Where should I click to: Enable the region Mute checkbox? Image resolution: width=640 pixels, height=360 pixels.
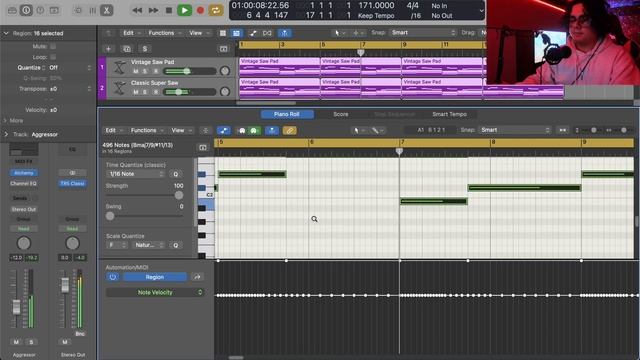pos(53,47)
